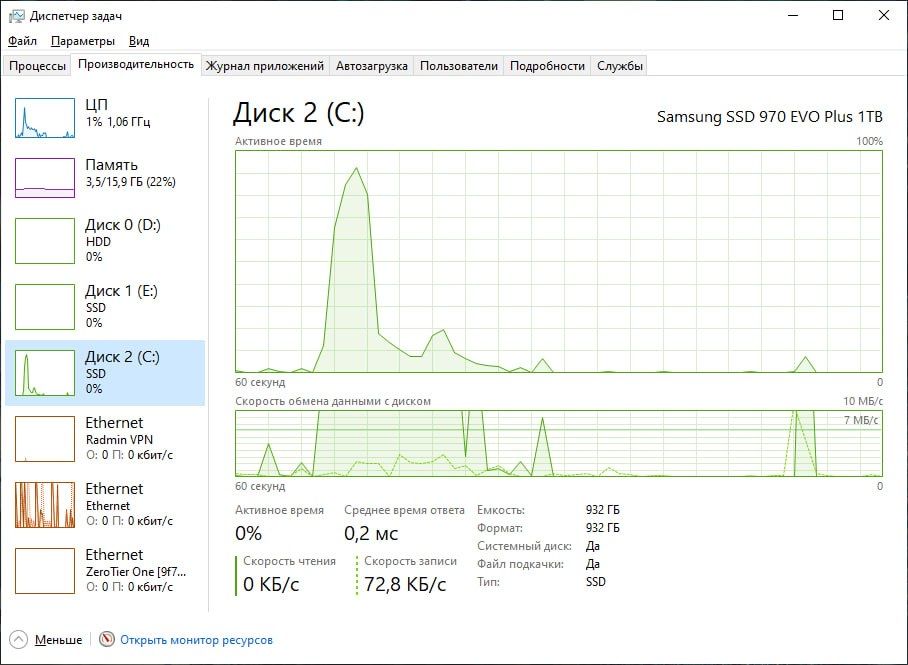Click the 0,2 мс response time value
The width and height of the screenshot is (908, 665).
point(371,533)
